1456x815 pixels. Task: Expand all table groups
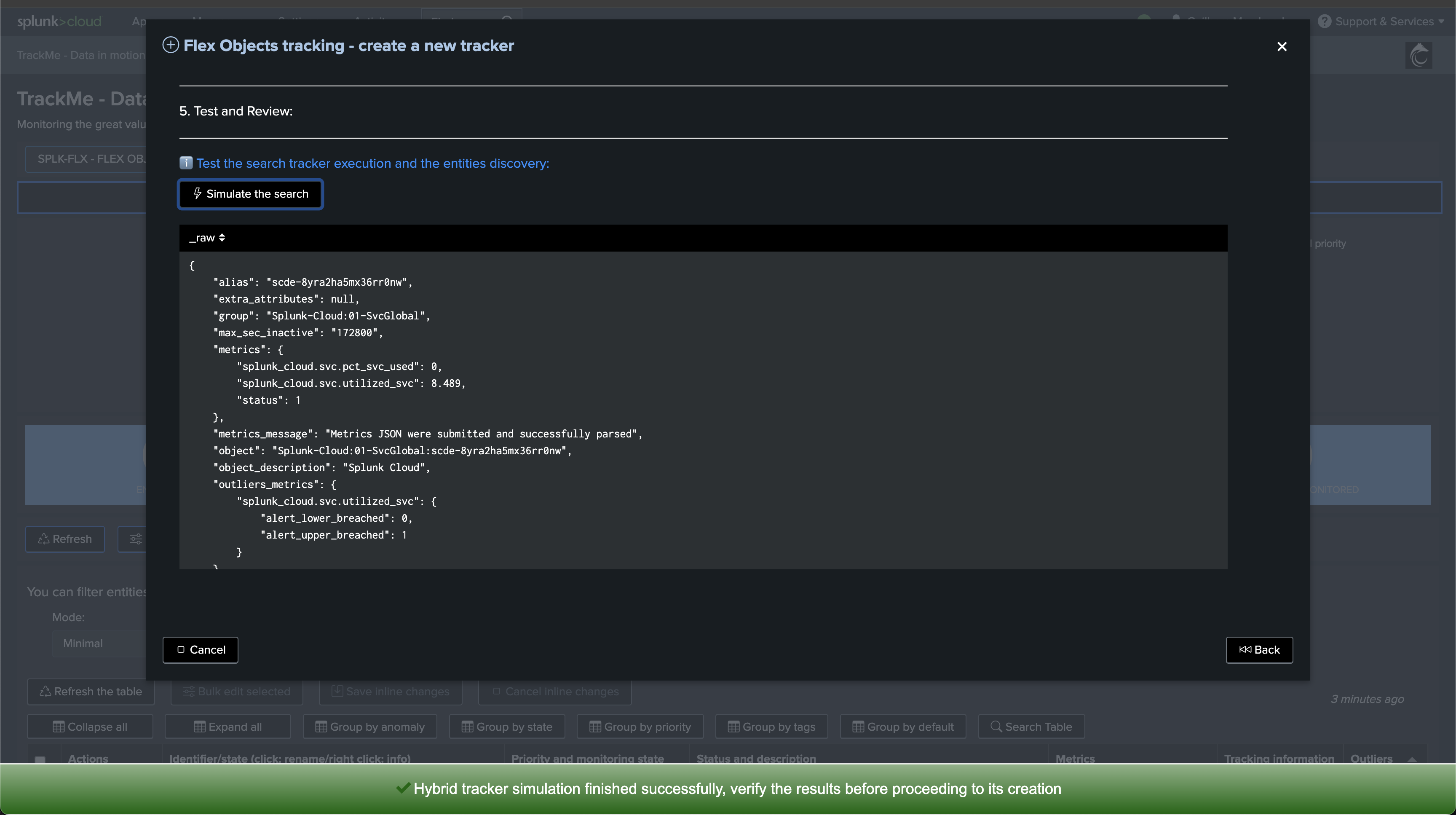[x=228, y=727]
